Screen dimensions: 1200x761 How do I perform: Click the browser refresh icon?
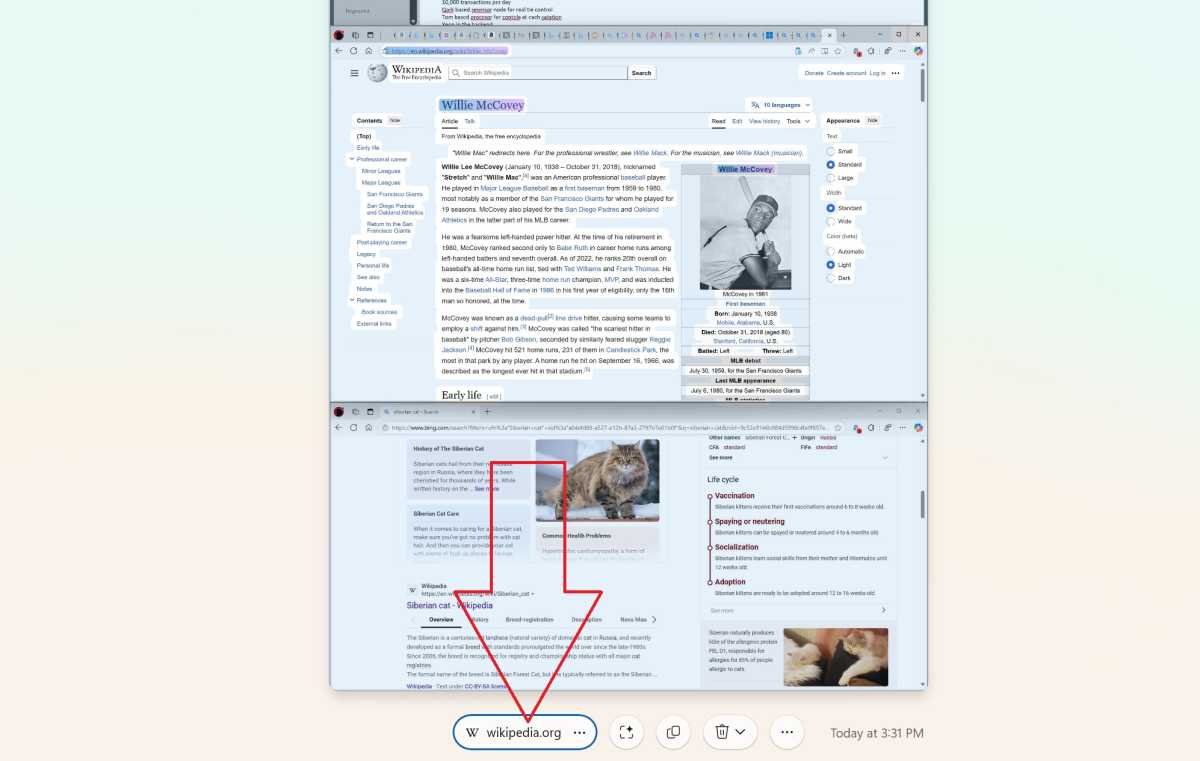coord(352,51)
